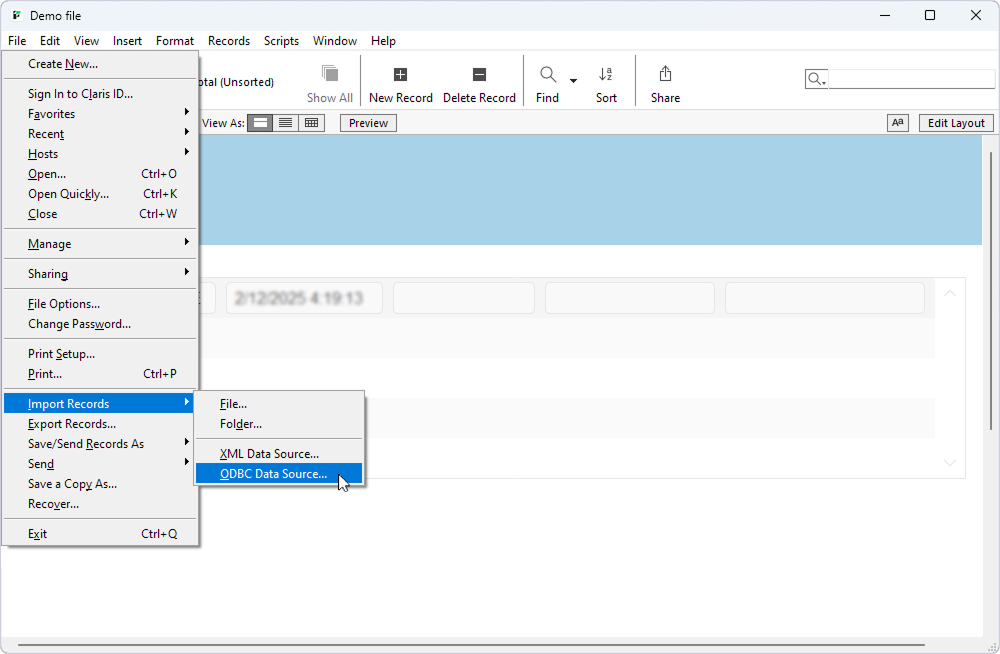Click the down chevron in the portal
The width and height of the screenshot is (1000, 654).
coord(950,463)
